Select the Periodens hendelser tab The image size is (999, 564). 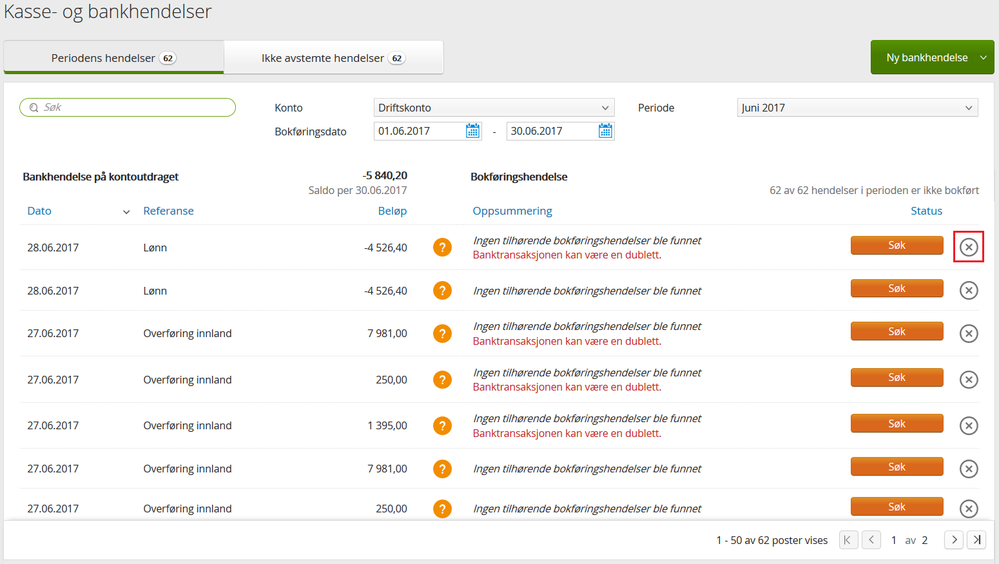pos(113,58)
